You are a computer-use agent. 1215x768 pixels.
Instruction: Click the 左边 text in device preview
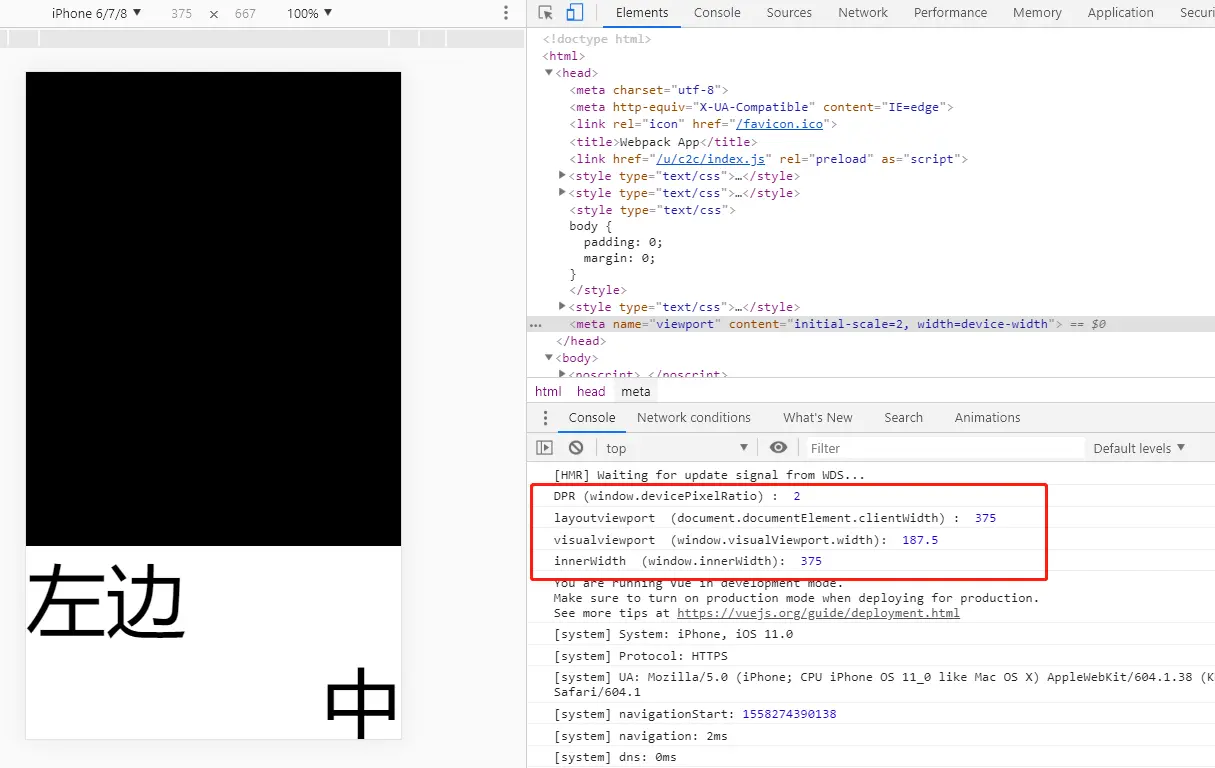(106, 600)
